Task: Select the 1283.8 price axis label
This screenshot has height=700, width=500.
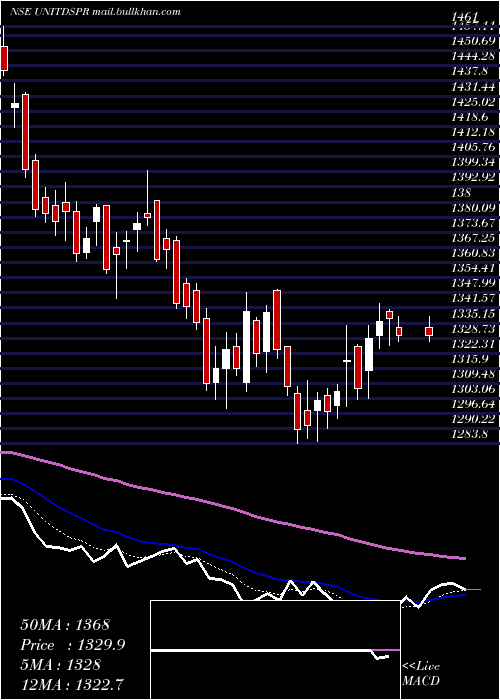Action: 470,435
